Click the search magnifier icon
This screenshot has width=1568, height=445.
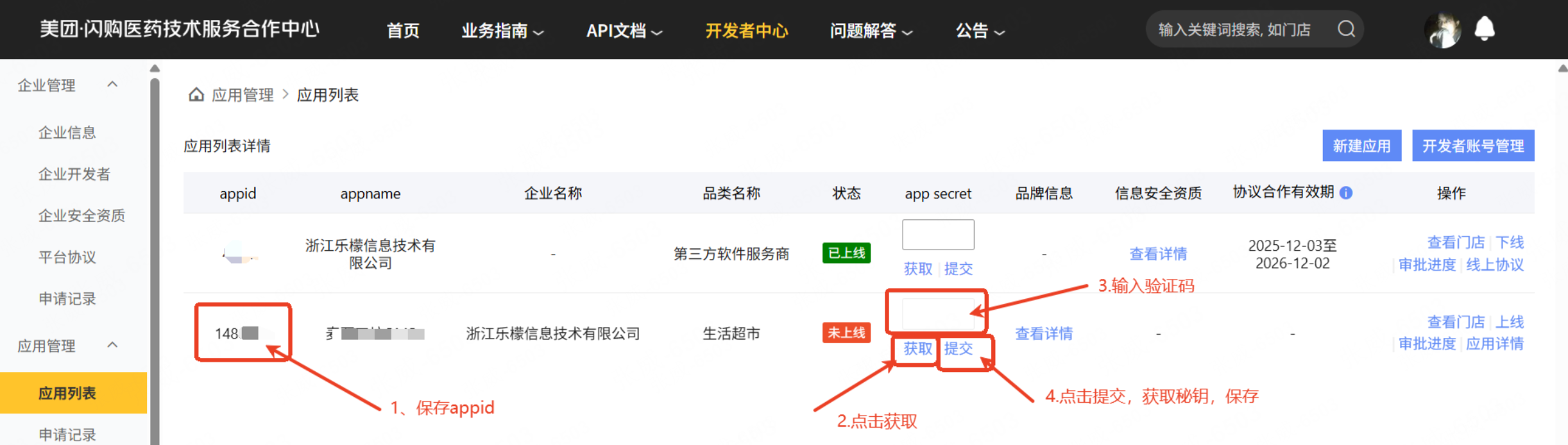(1346, 29)
